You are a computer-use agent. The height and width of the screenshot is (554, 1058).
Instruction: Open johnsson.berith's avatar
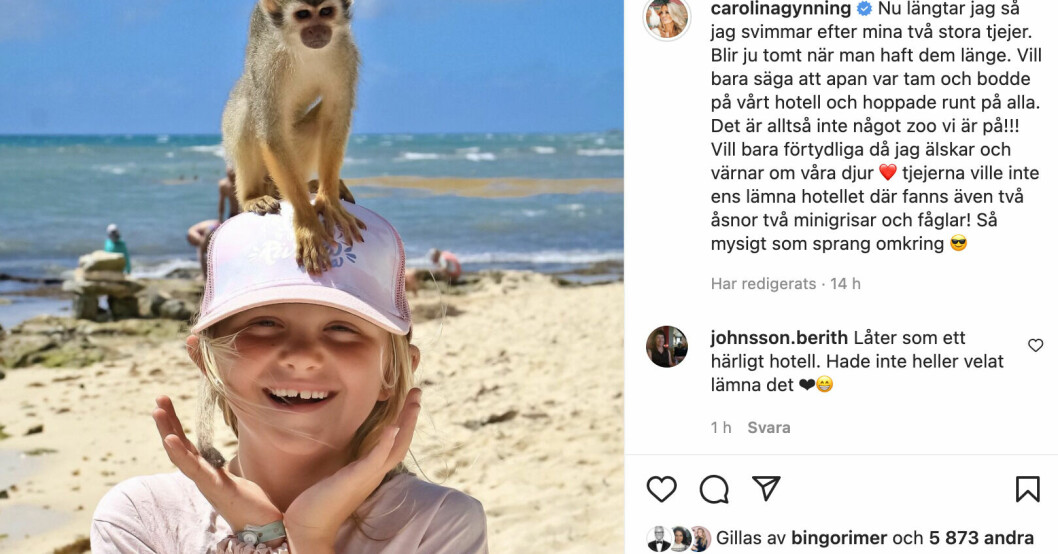pos(667,347)
